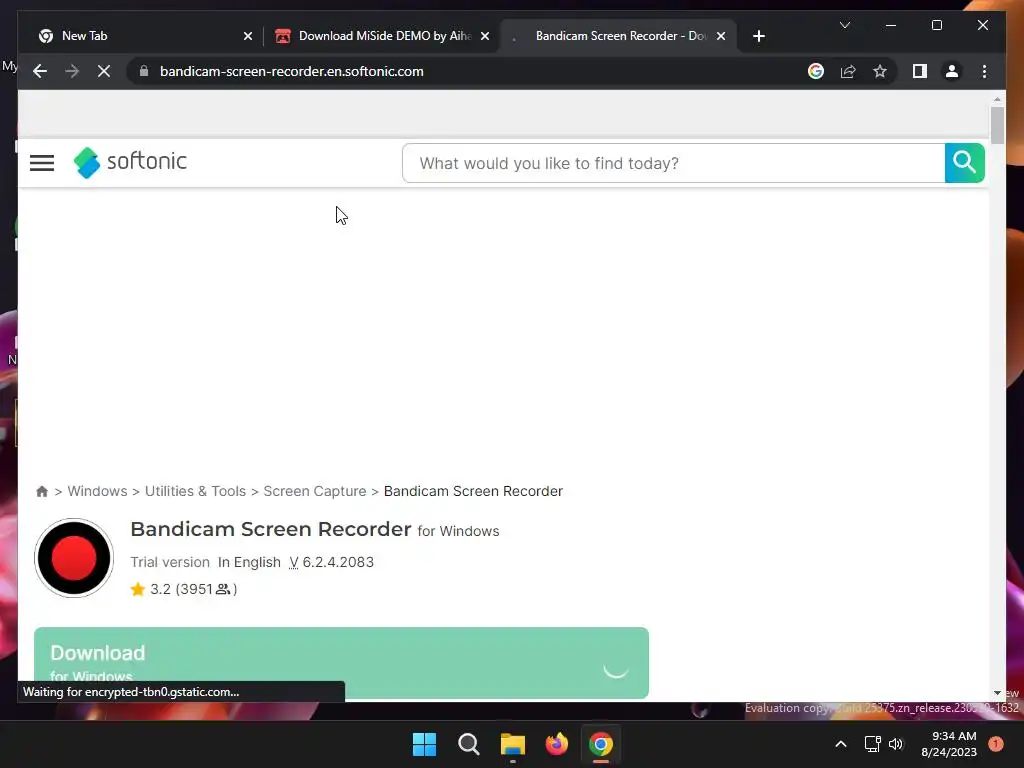Click the site lock icon in the address bar

(144, 71)
